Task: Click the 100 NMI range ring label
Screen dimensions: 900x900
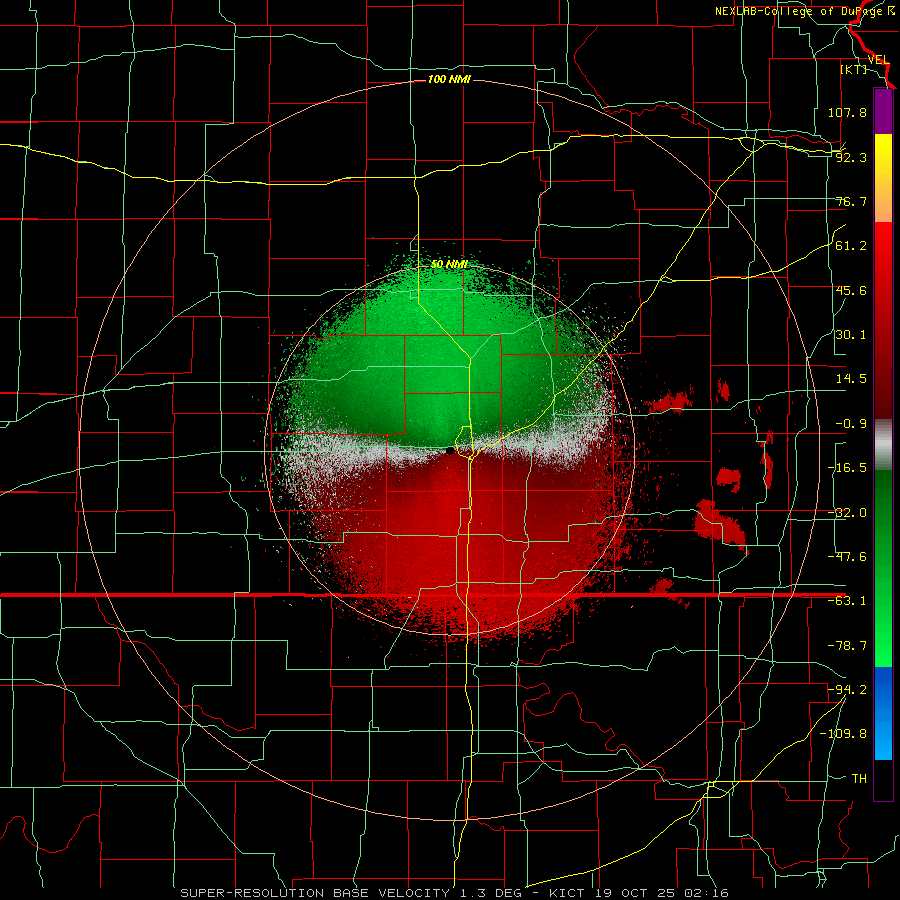Action: [x=449, y=79]
